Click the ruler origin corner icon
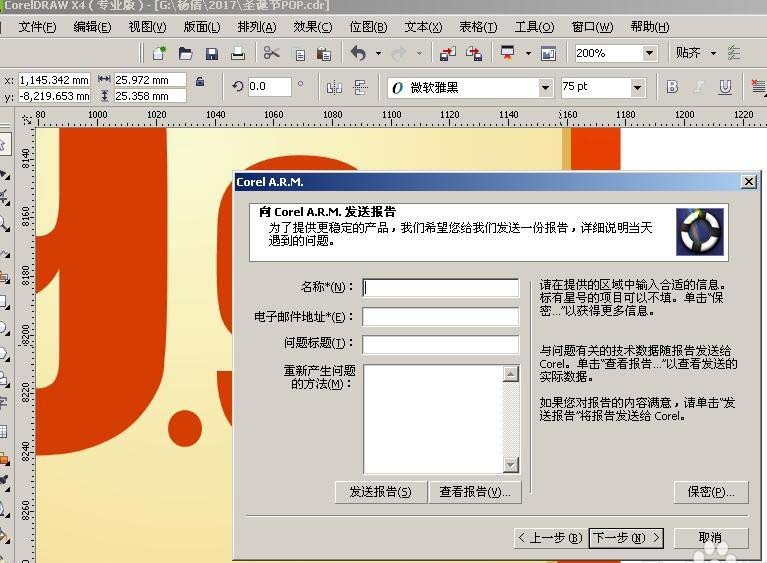The width and height of the screenshot is (767, 563). click(x=26, y=119)
